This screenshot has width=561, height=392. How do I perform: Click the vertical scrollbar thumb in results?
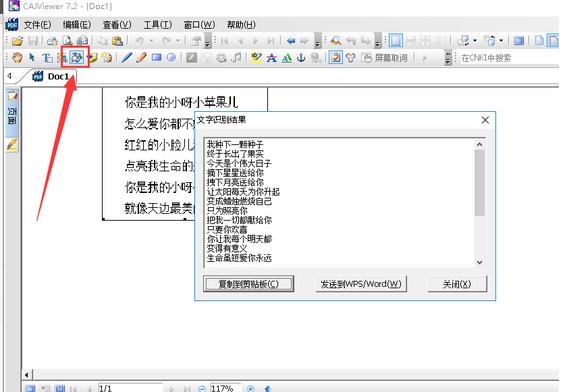479,183
